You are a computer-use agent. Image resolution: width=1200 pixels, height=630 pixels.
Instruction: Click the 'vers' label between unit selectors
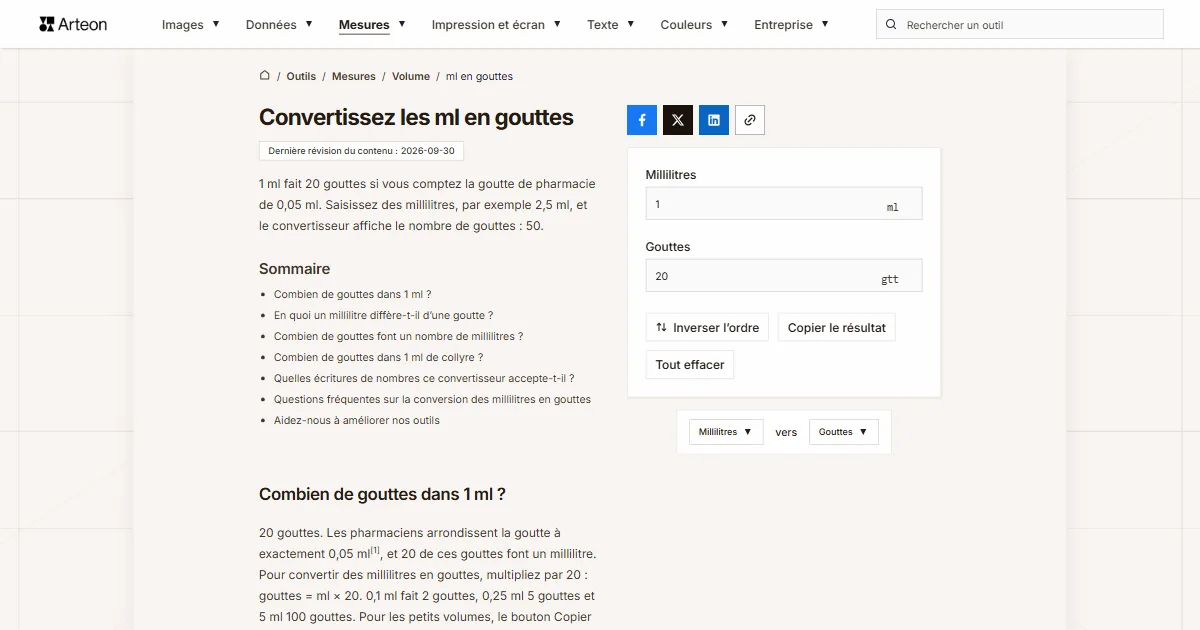click(786, 432)
